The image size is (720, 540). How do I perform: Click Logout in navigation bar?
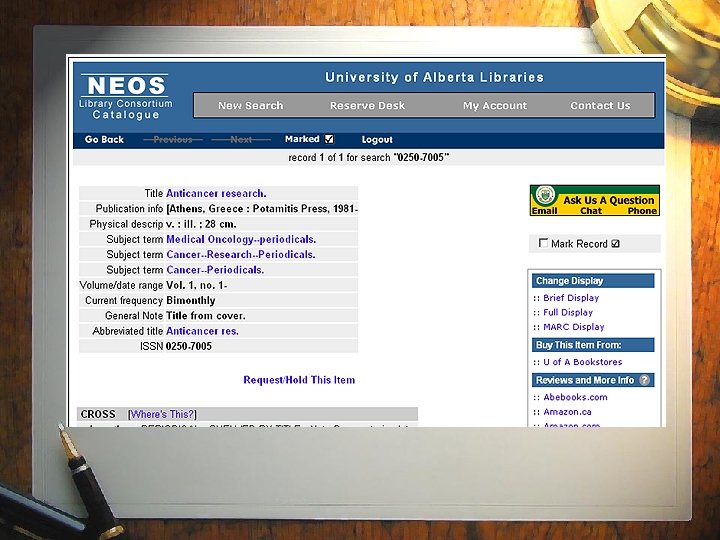click(377, 140)
